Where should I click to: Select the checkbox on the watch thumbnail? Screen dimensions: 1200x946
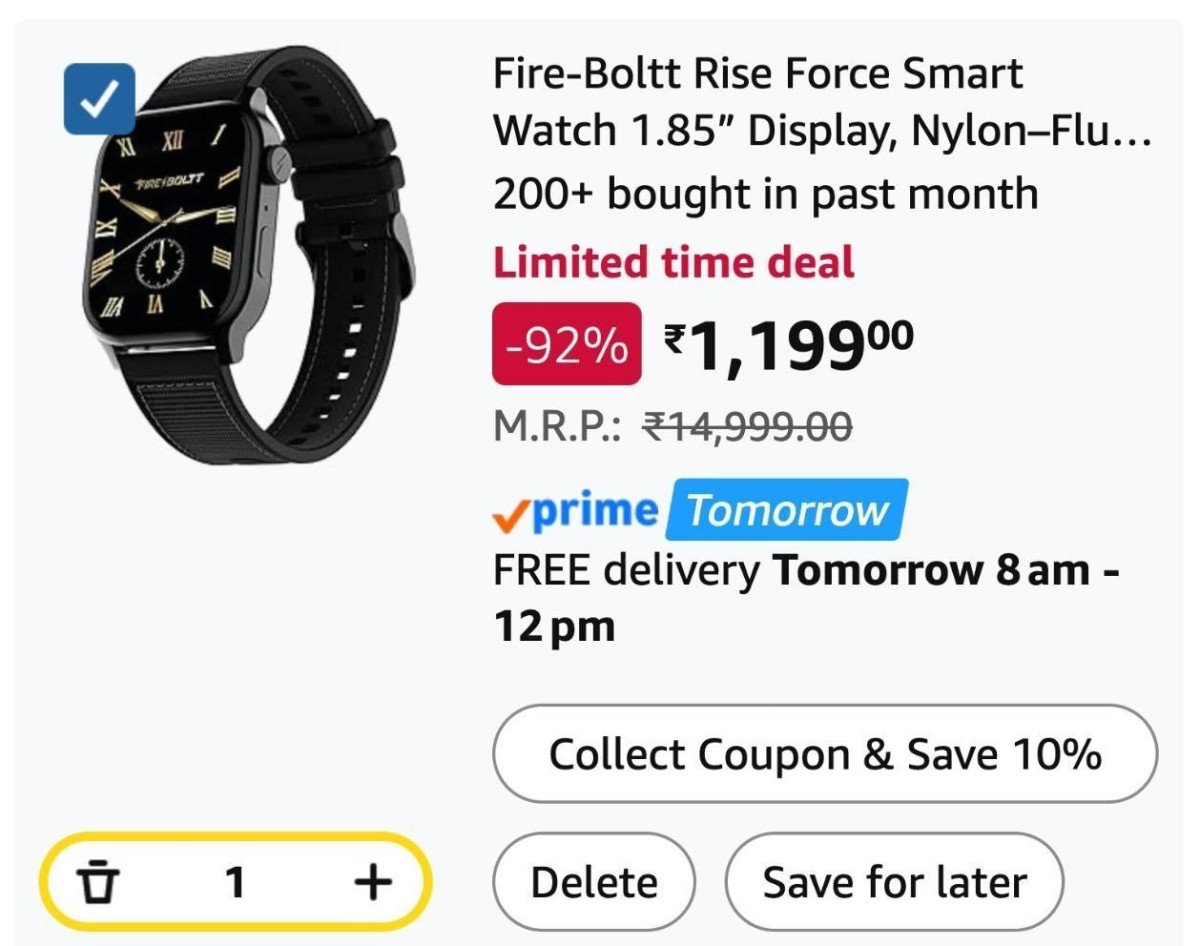[x=99, y=99]
